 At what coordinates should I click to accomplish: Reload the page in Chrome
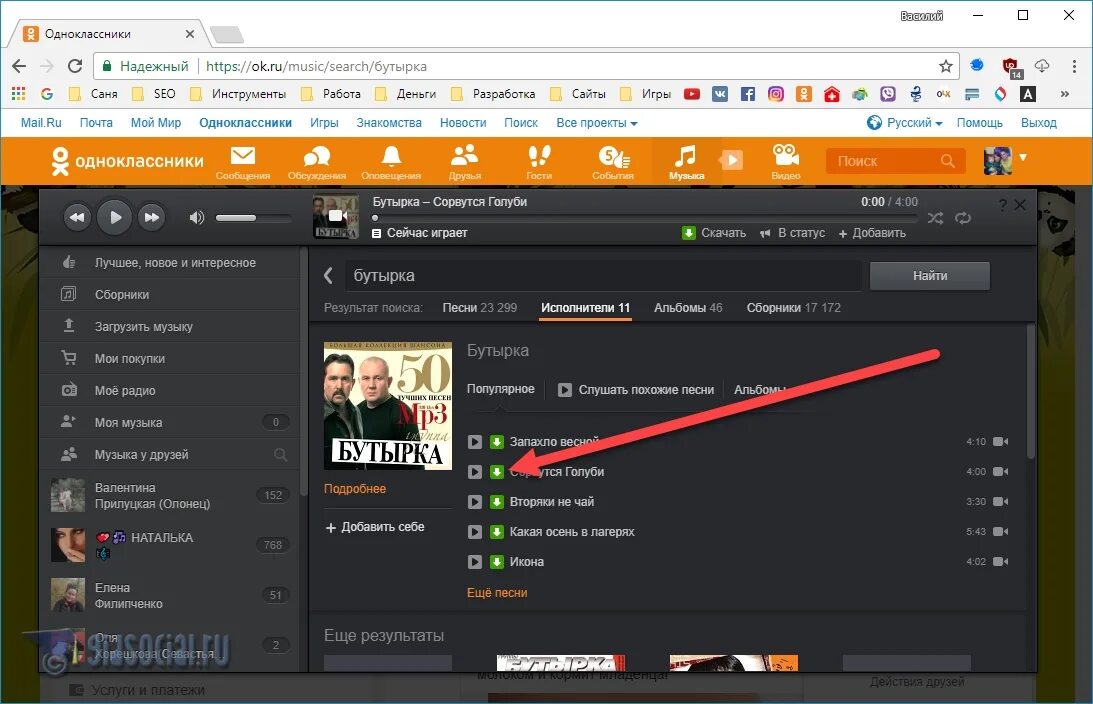pyautogui.click(x=75, y=66)
